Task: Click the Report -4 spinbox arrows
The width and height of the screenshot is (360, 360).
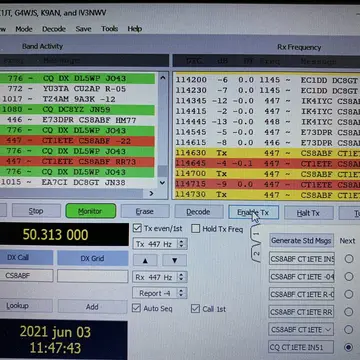Action: (x=182, y=293)
